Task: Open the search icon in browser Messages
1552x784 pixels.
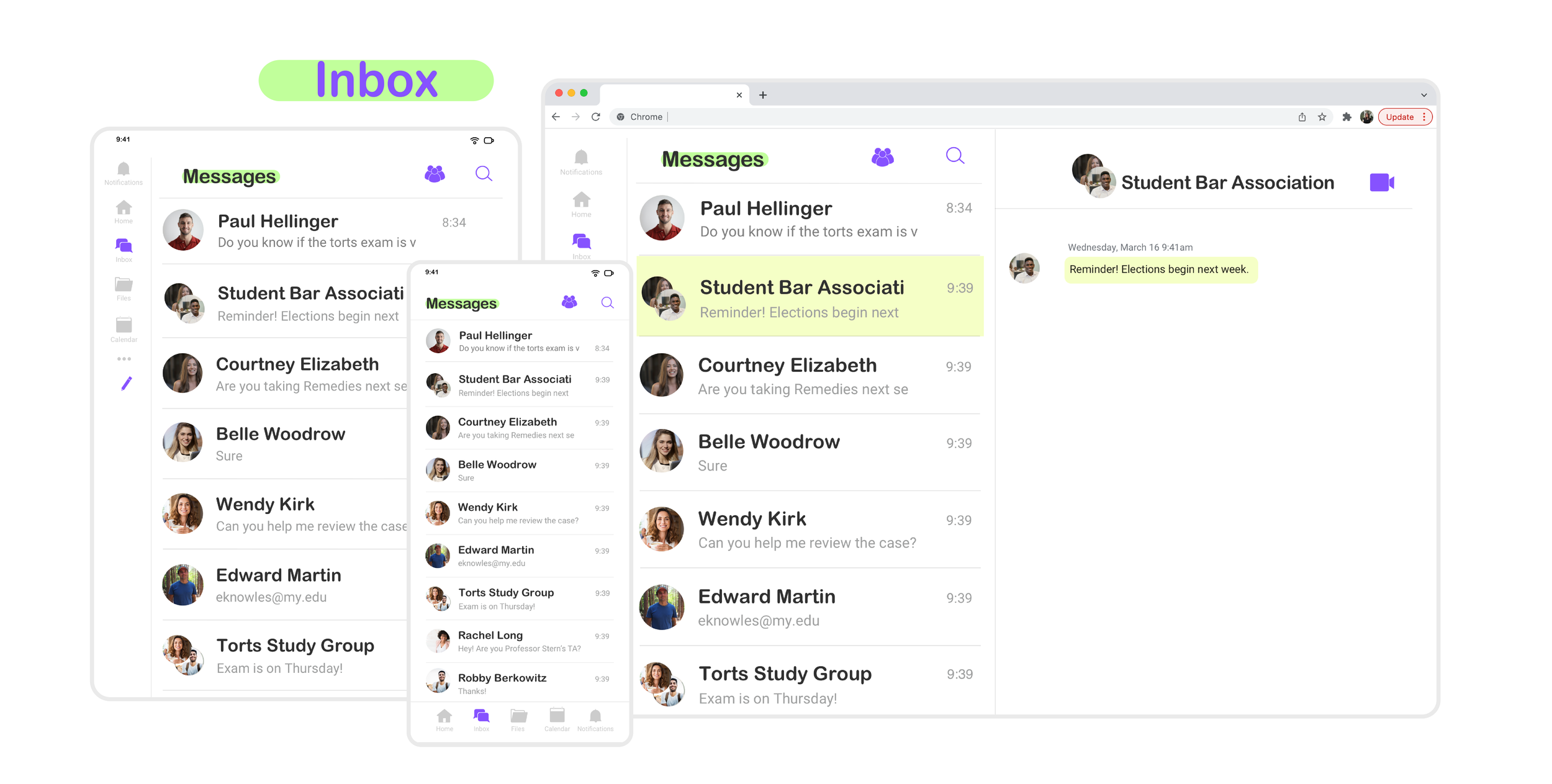Action: 955,156
